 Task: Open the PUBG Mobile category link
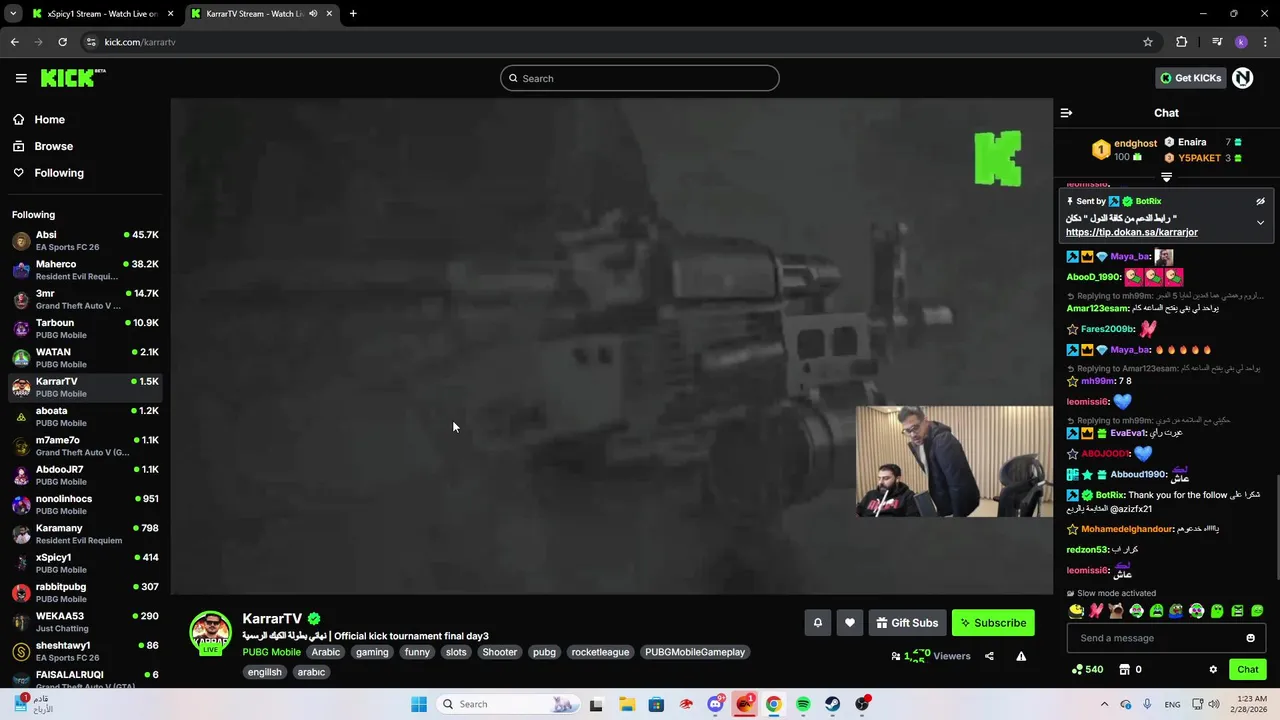[x=271, y=652]
